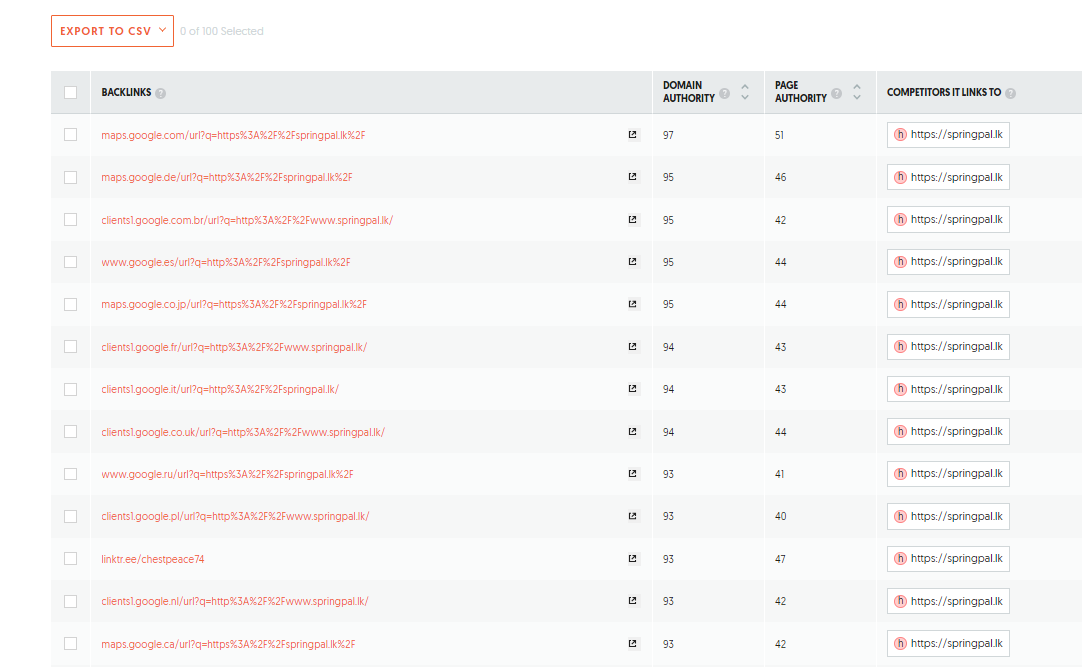Open external link icon for clients1.google.pl row
1082x667 pixels.
(632, 516)
